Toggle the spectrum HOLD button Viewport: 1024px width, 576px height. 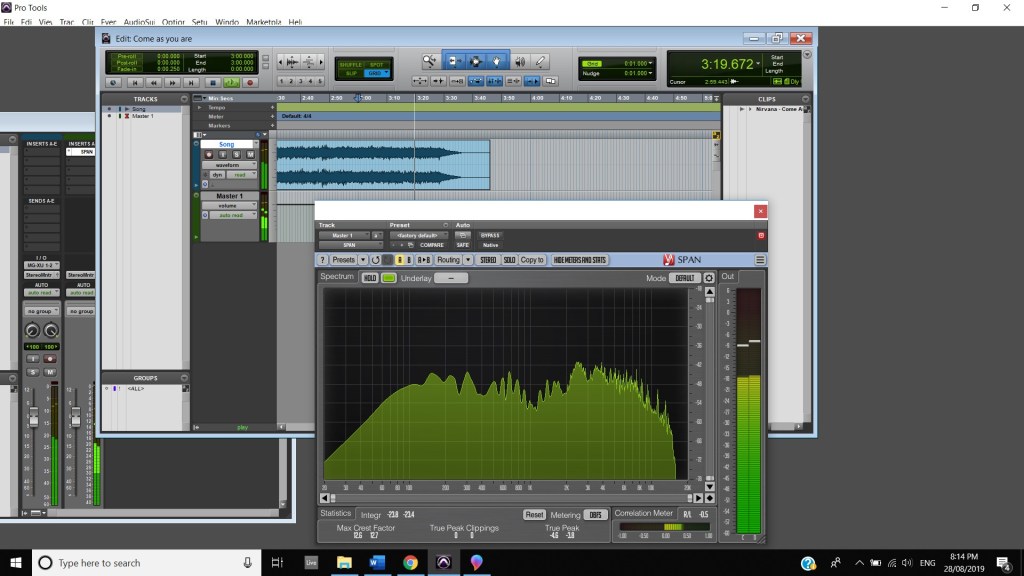point(370,278)
